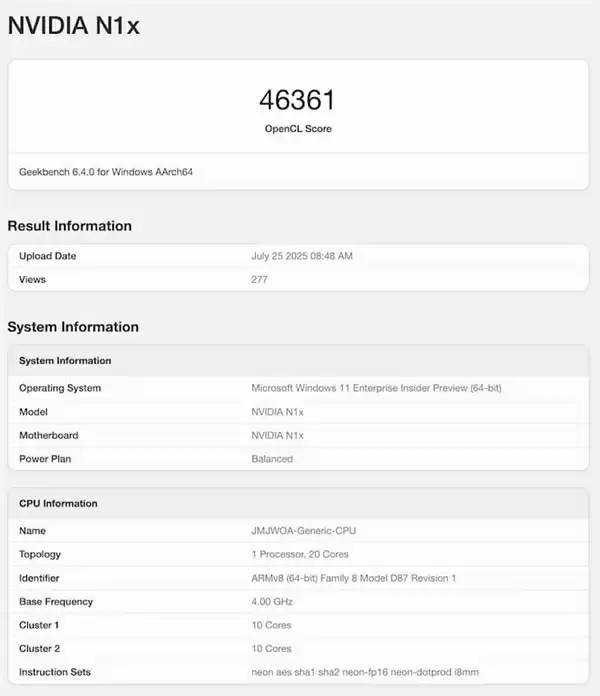The width and height of the screenshot is (600, 696).
Task: Click the Operating System label
Action: click(60, 388)
